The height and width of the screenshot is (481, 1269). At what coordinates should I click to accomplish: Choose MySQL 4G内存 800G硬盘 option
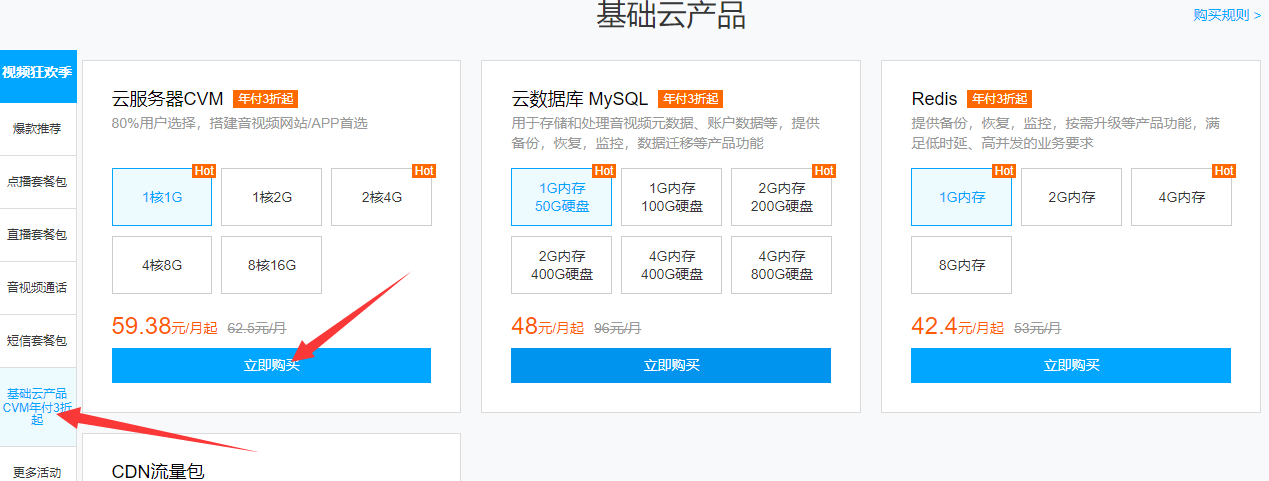(x=781, y=265)
